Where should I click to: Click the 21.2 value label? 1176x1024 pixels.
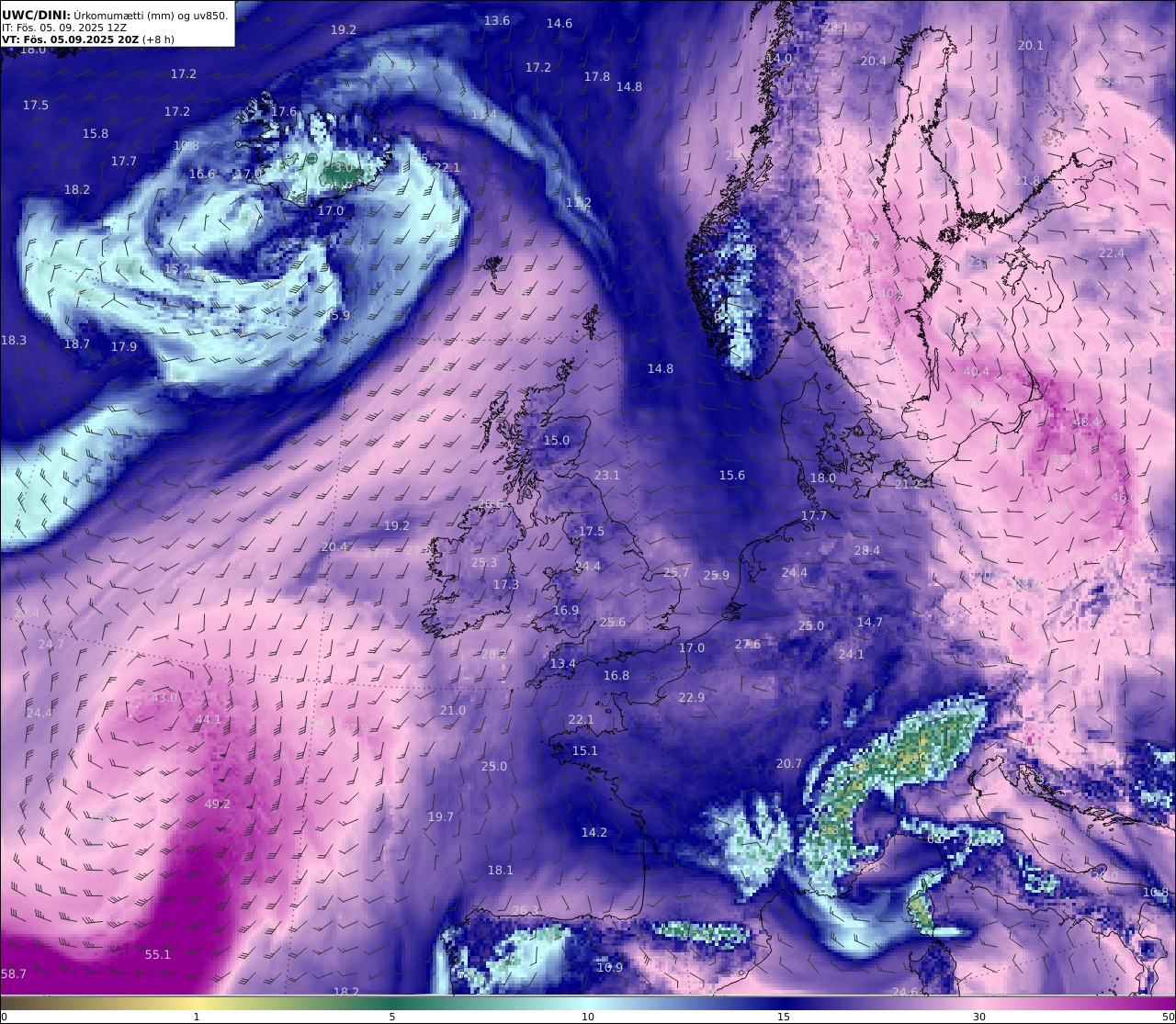coord(908,483)
